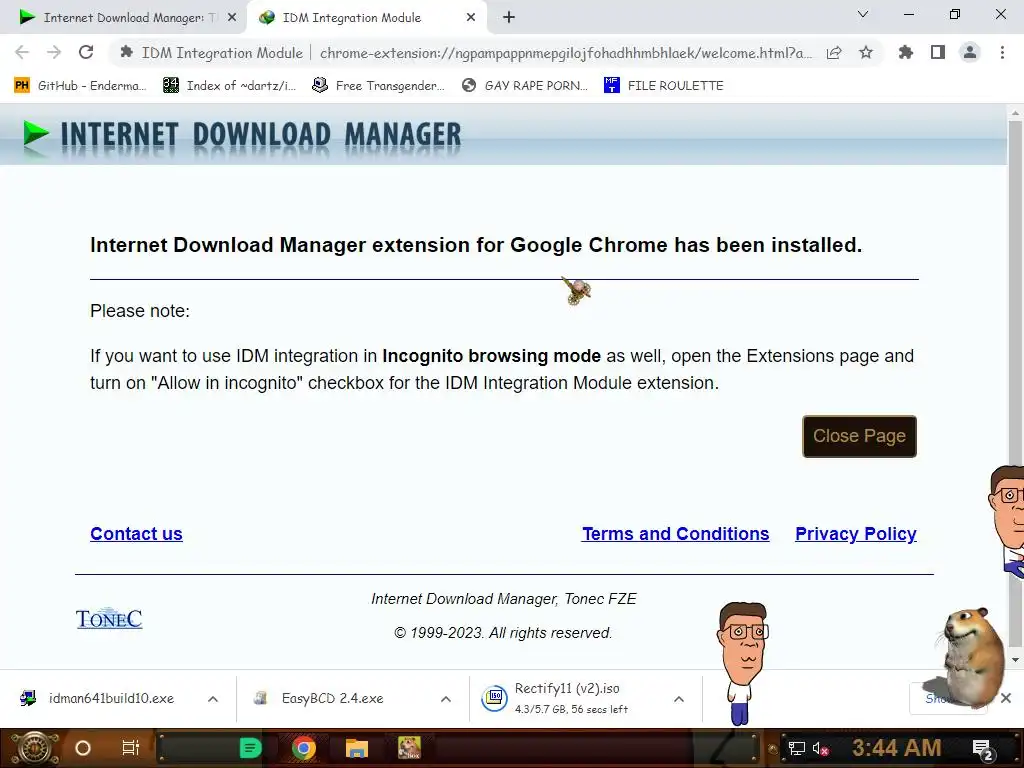Viewport: 1024px width, 768px height.
Task: Click the Rectify11 (v2).iso download item
Action: pyautogui.click(x=555, y=699)
